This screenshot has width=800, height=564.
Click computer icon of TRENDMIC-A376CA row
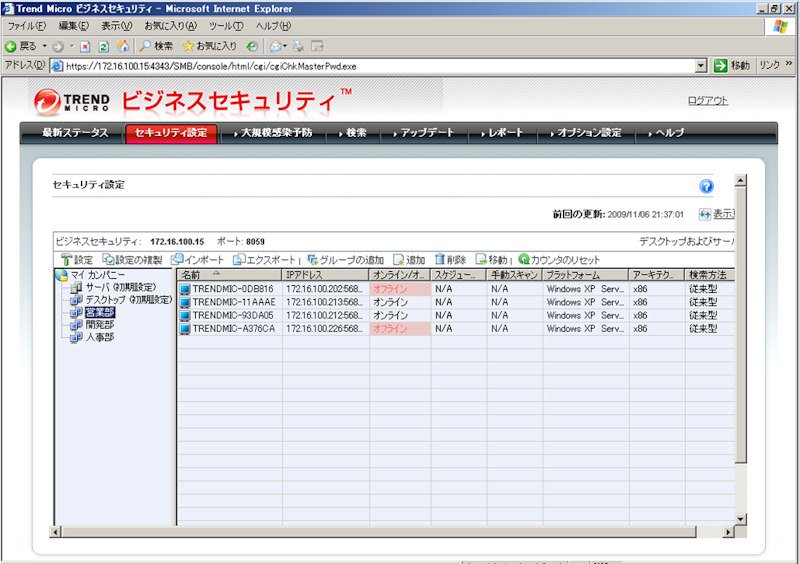pyautogui.click(x=185, y=329)
